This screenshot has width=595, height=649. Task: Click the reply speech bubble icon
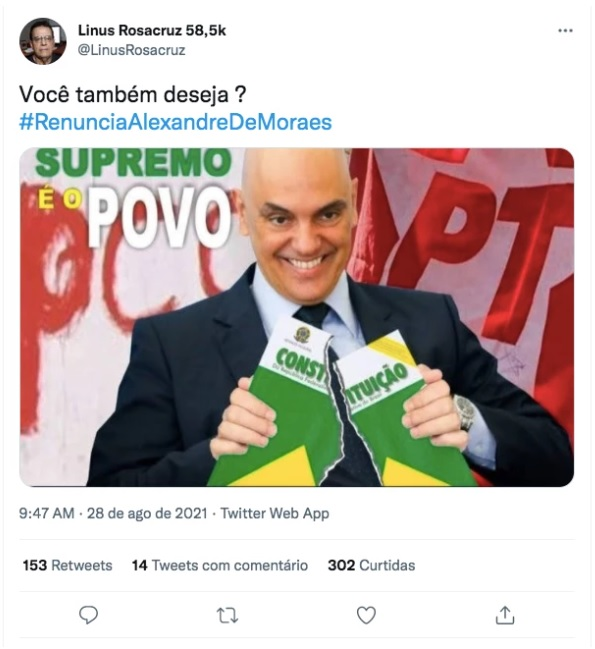pyautogui.click(x=89, y=615)
